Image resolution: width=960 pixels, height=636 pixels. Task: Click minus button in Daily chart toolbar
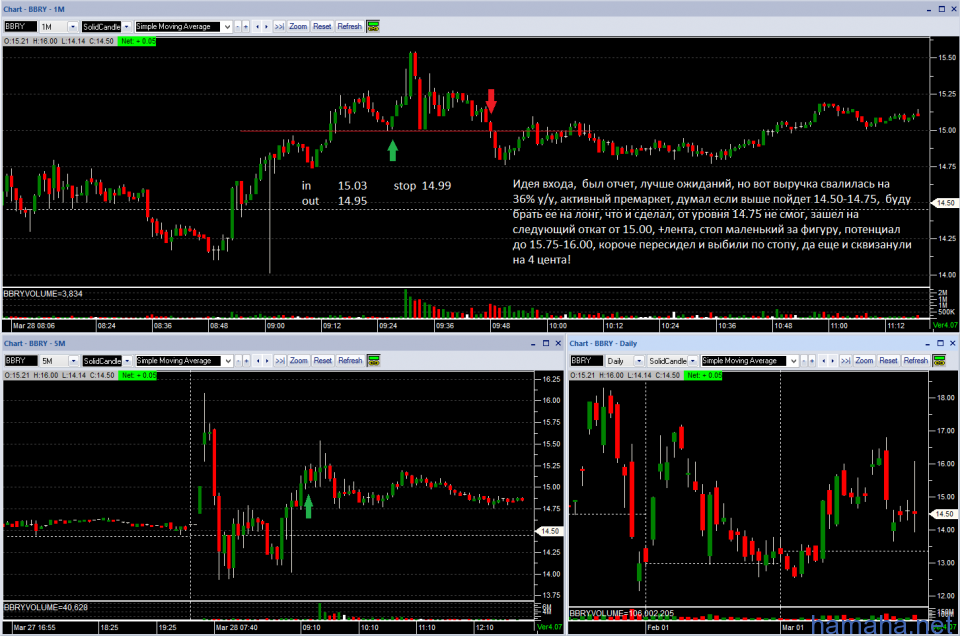[804, 361]
